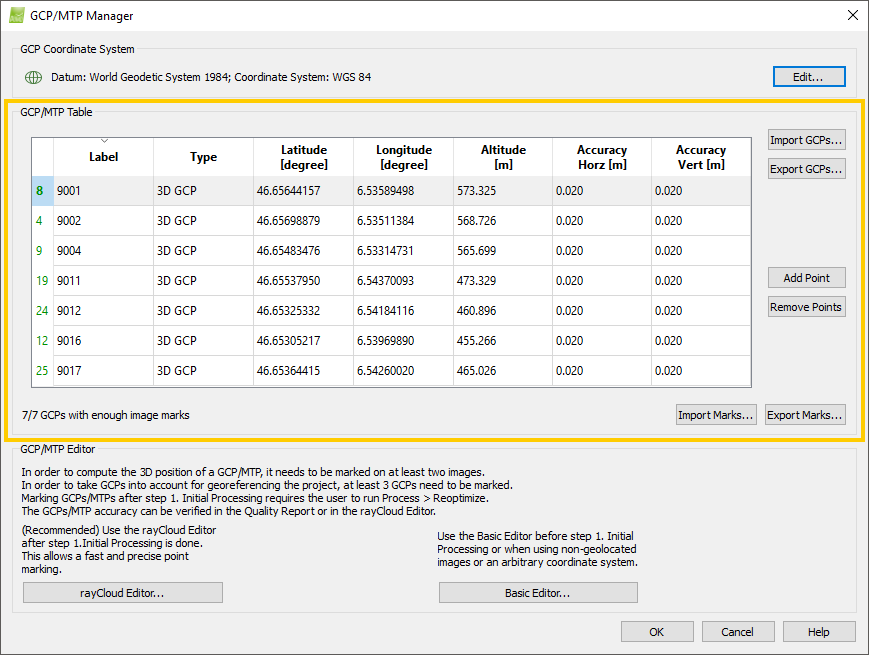The image size is (869, 655).
Task: Click the Type column header
Action: [203, 157]
